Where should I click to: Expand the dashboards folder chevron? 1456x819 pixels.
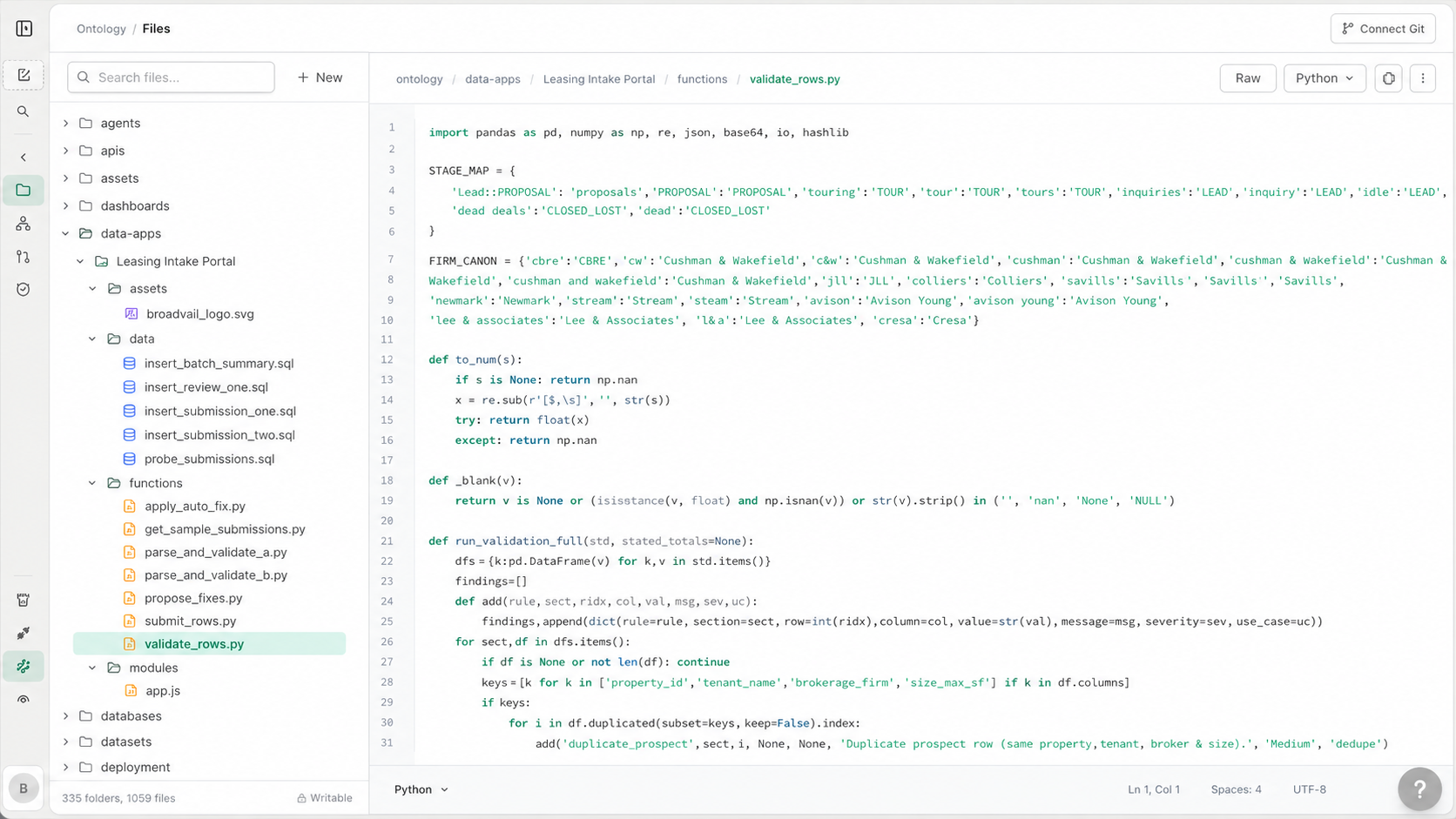pyautogui.click(x=66, y=206)
